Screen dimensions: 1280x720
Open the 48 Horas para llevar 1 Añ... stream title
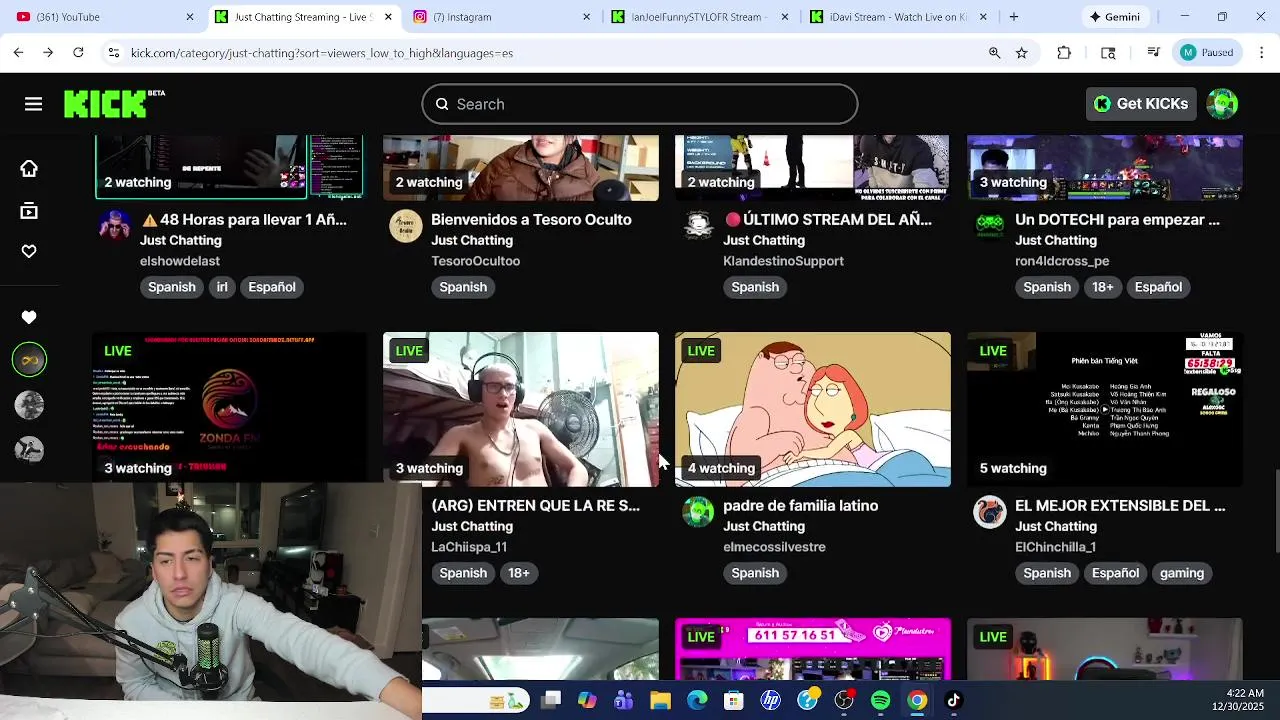(244, 220)
